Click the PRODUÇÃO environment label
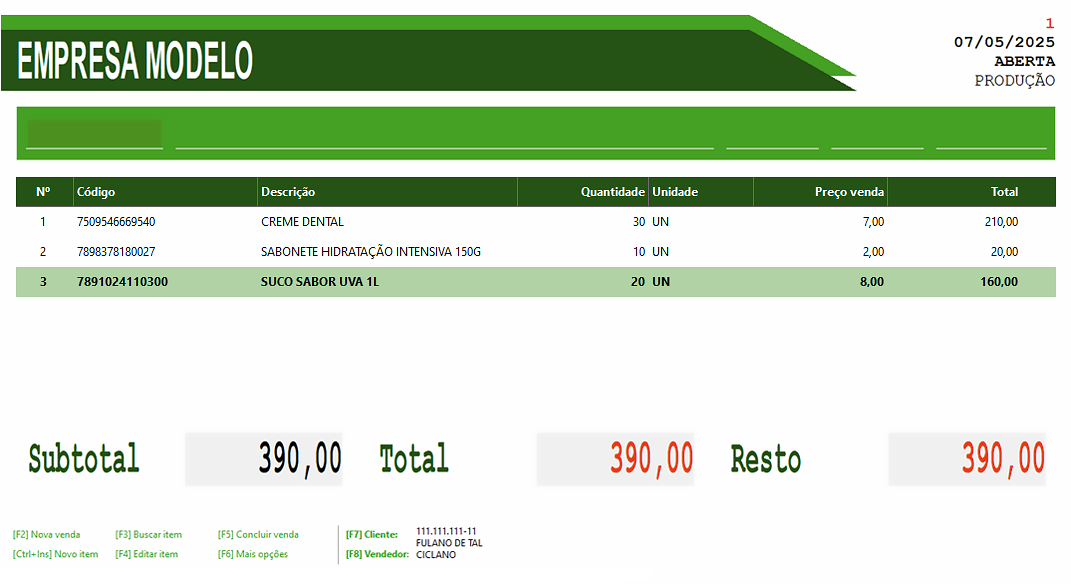 coord(1017,80)
